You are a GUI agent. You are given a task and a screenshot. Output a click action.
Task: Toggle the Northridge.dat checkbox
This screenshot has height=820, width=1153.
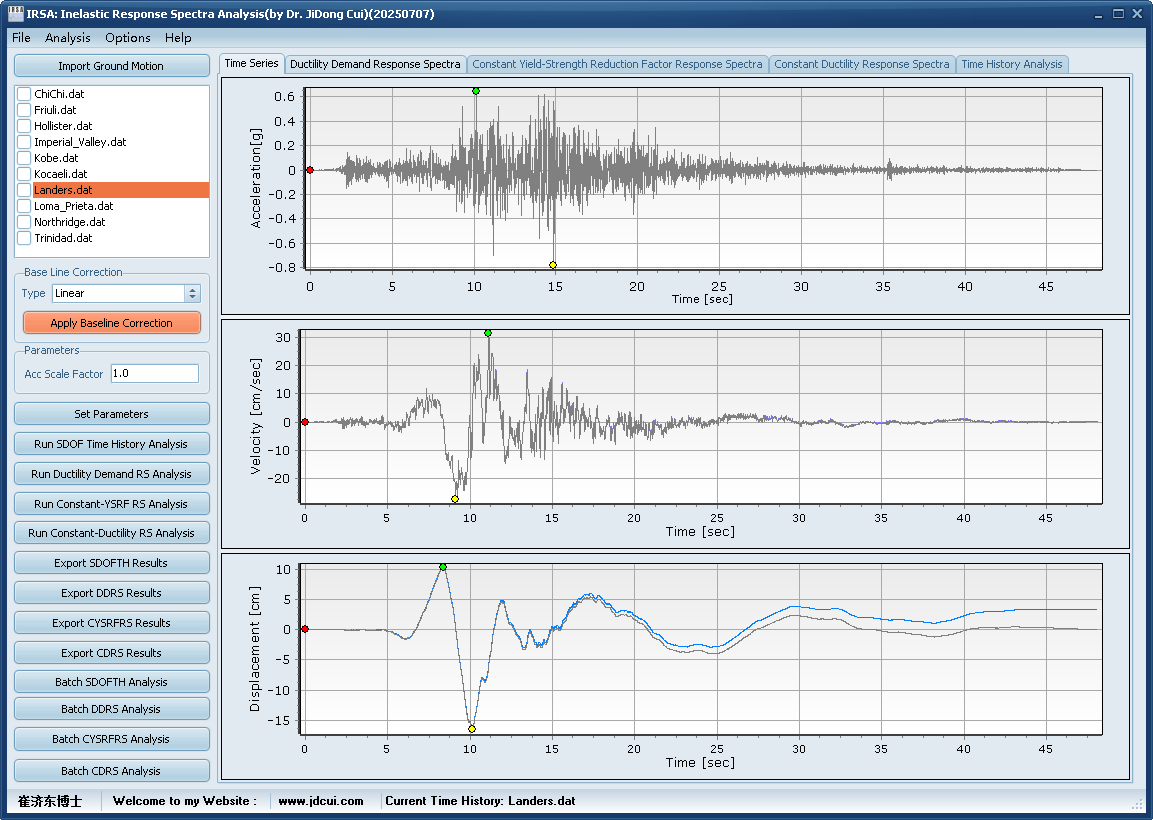click(x=25, y=222)
